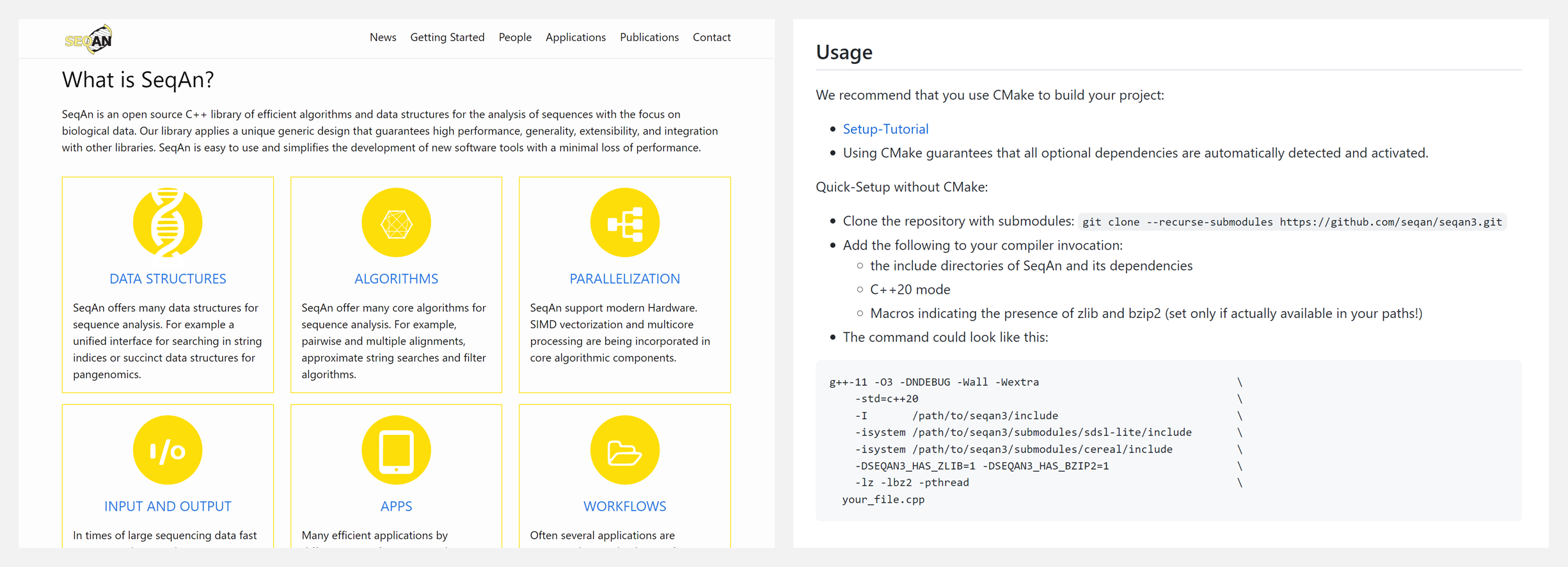Click the '-lz -lbz2 -pthread' line
Screen dimensions: 1568x567
click(x=912, y=483)
